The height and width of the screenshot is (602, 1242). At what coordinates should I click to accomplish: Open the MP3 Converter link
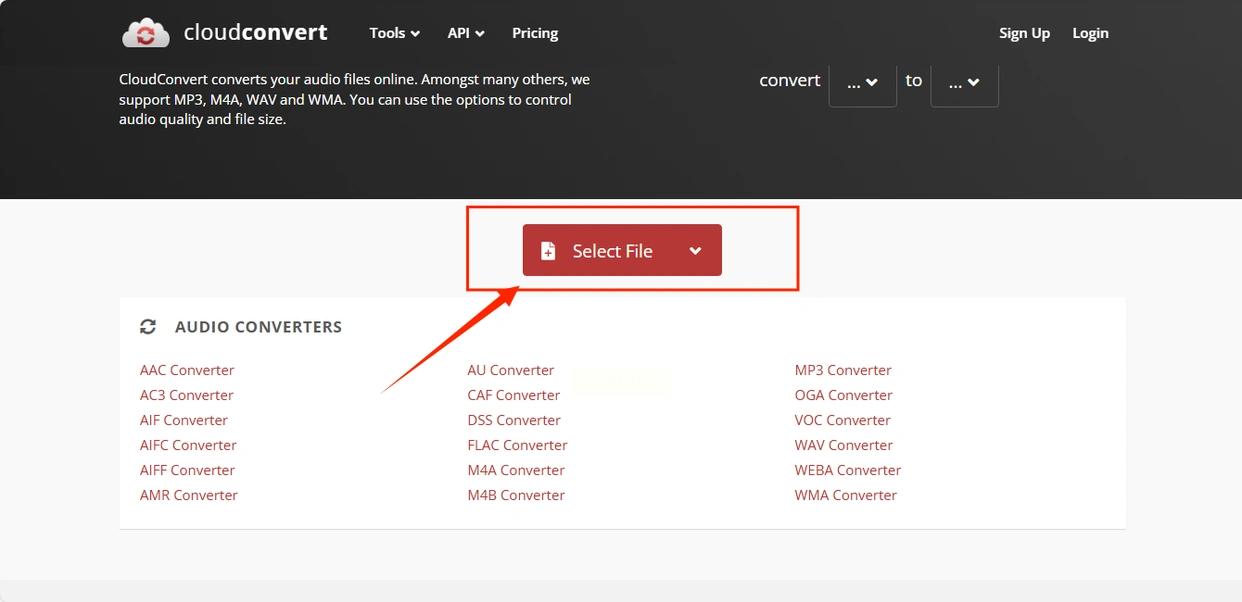[843, 370]
